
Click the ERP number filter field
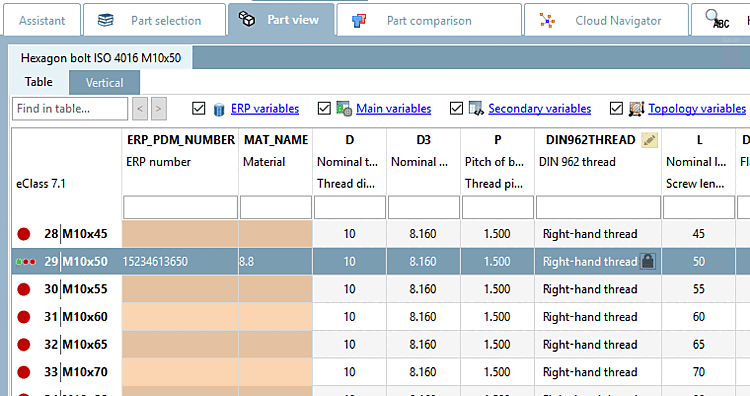pyautogui.click(x=180, y=208)
